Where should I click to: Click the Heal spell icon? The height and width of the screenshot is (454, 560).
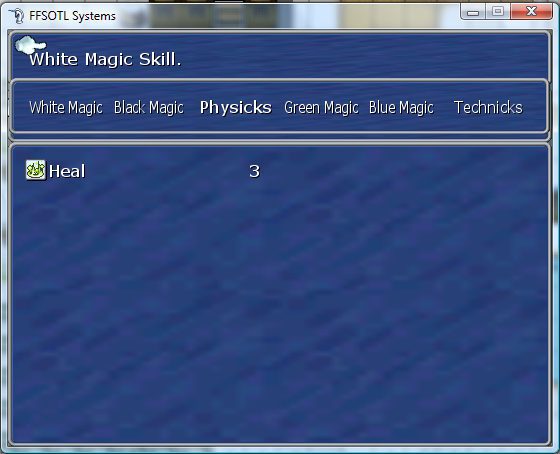(x=36, y=170)
